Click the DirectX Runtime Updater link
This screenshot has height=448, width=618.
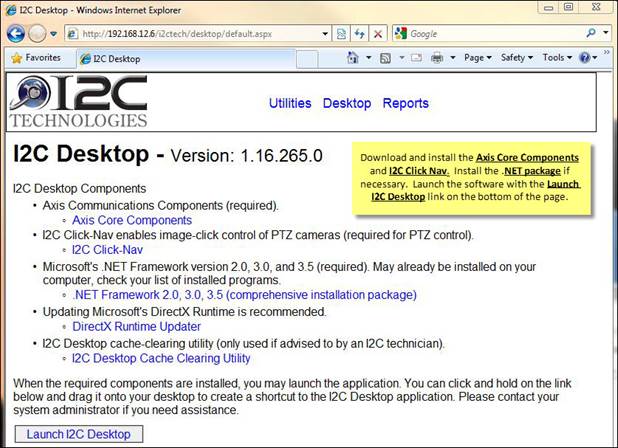(136, 327)
